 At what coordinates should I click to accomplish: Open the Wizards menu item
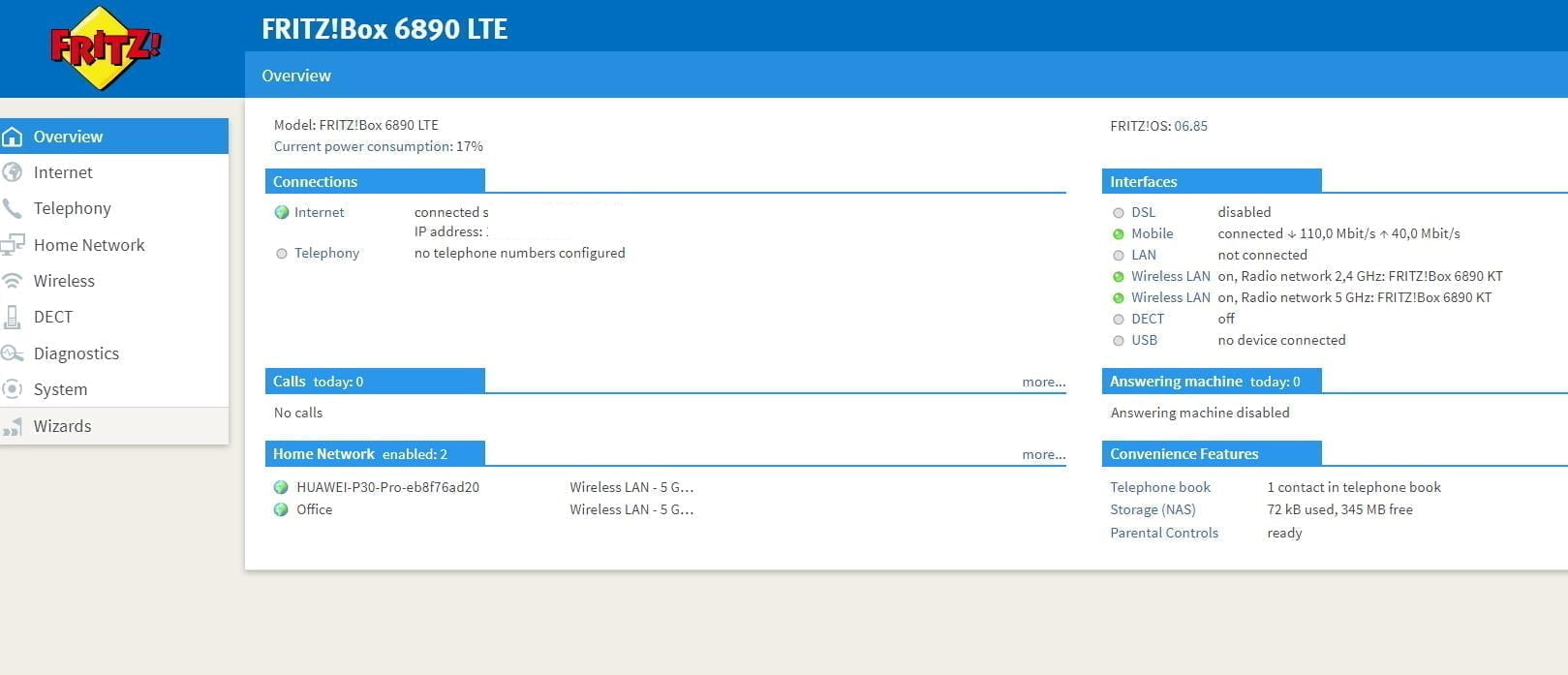[62, 426]
